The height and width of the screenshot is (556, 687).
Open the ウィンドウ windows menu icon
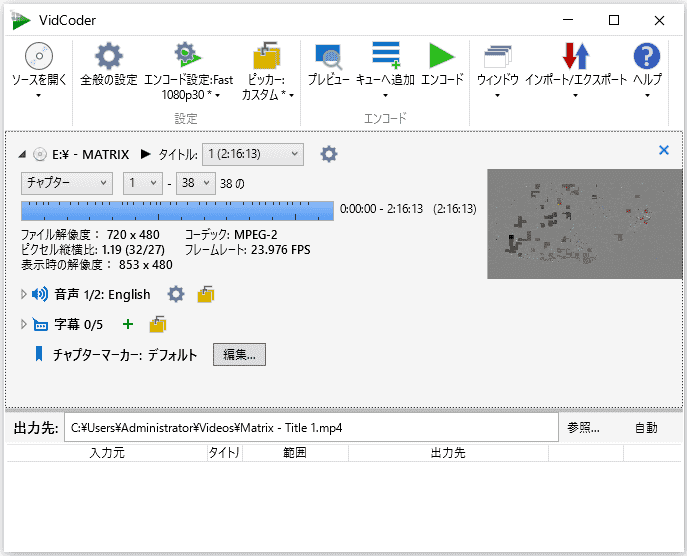[x=497, y=56]
